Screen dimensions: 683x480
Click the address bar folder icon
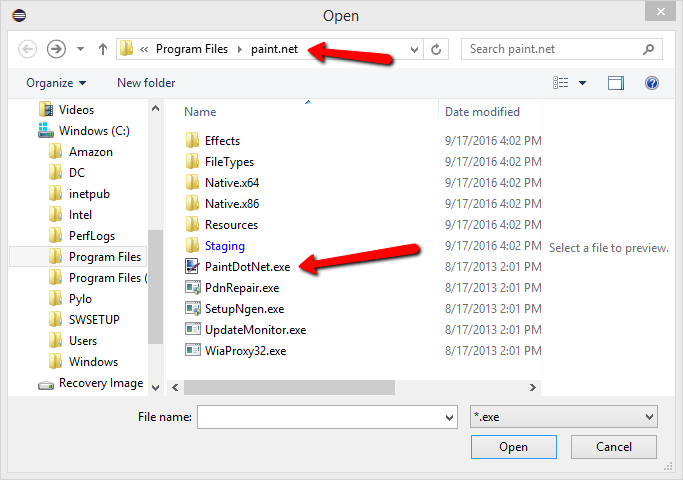click(x=126, y=49)
